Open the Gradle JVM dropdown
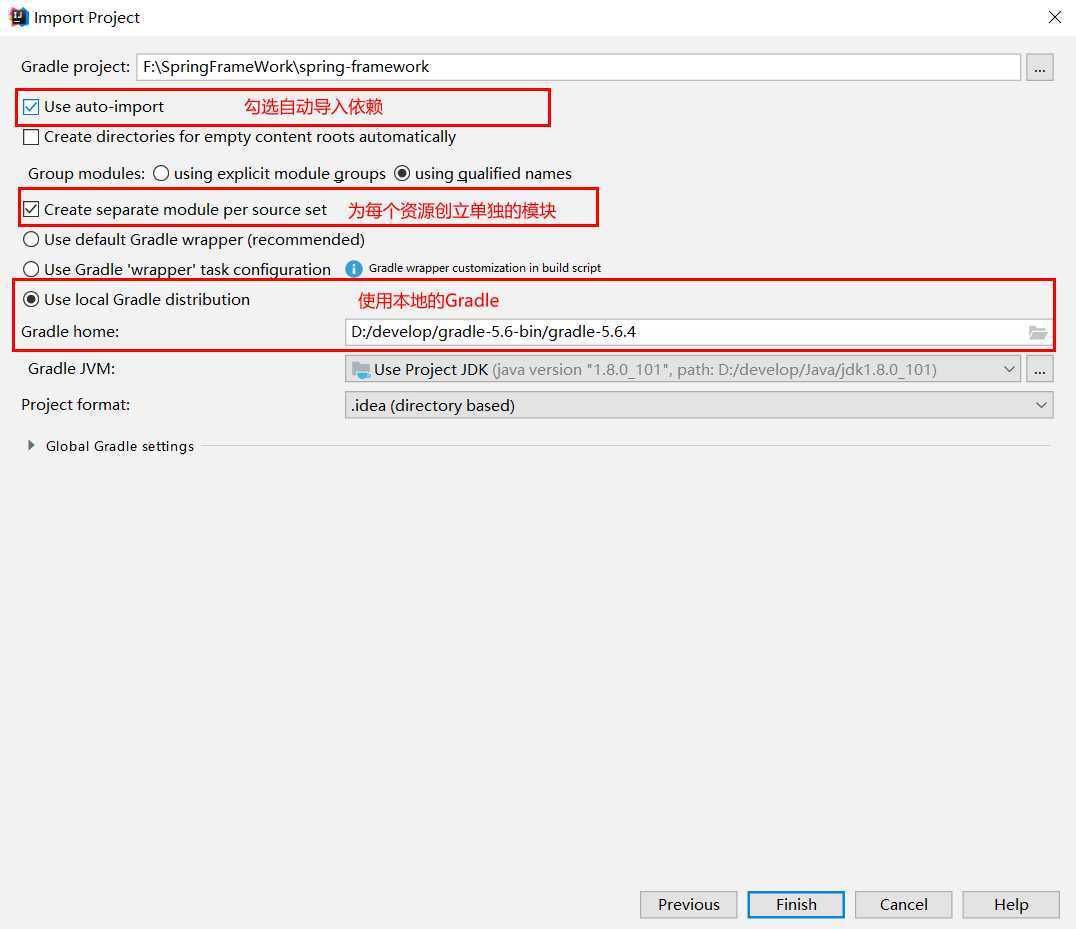 [x=683, y=369]
